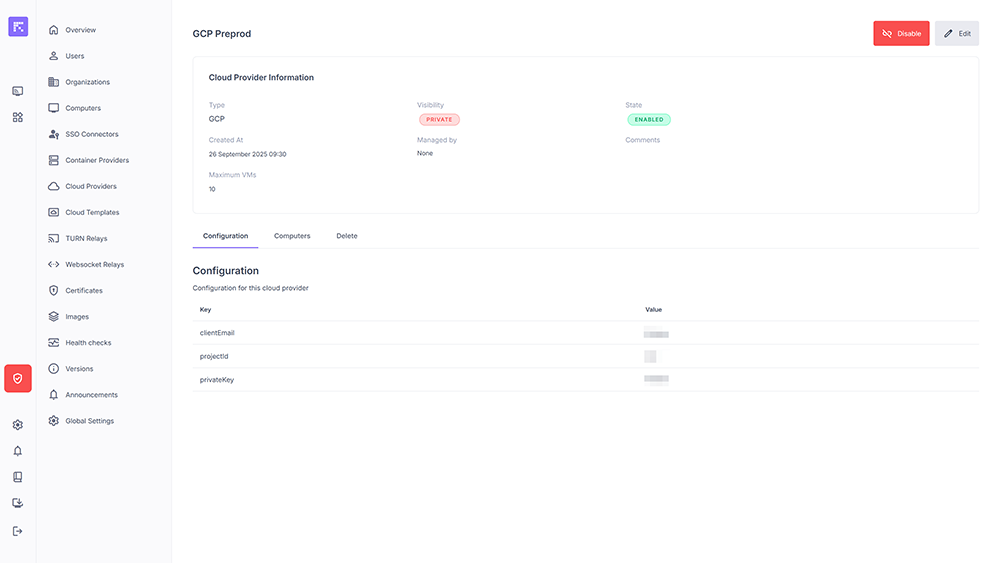Navigate to Container Providers
Image resolution: width=1000 pixels, height=563 pixels.
click(97, 160)
